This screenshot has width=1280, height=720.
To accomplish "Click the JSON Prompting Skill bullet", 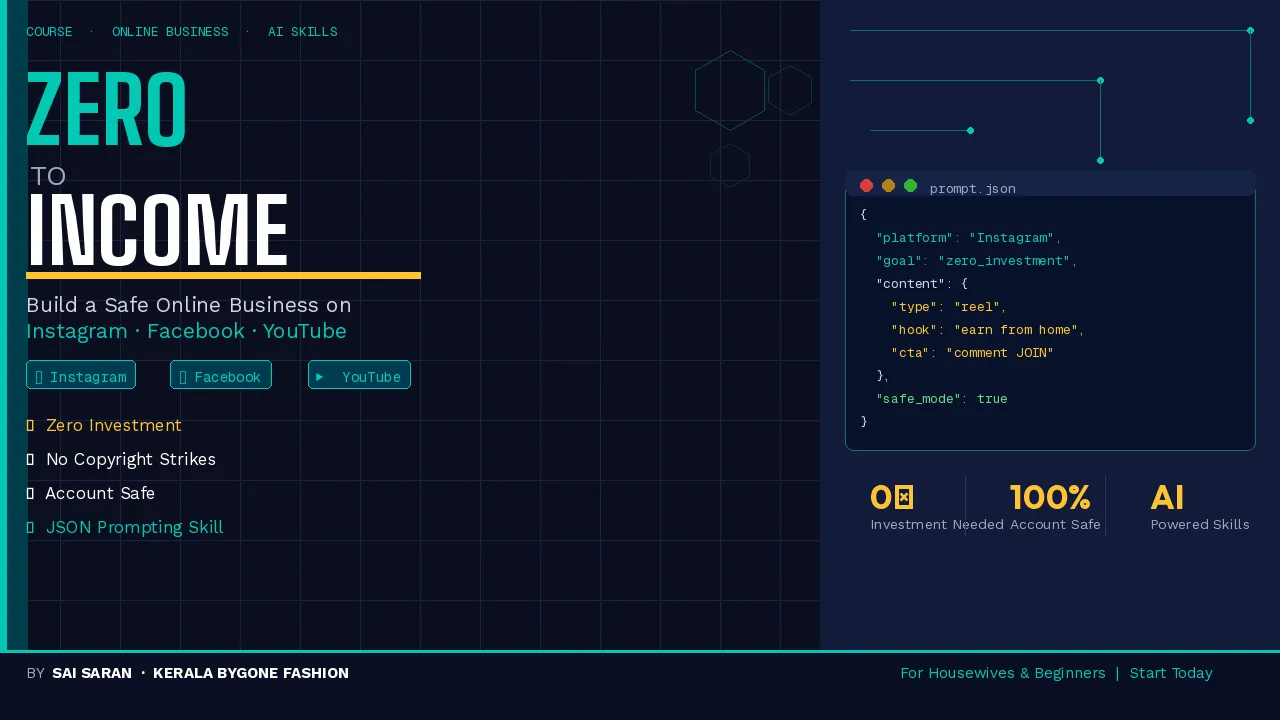I will click(125, 527).
